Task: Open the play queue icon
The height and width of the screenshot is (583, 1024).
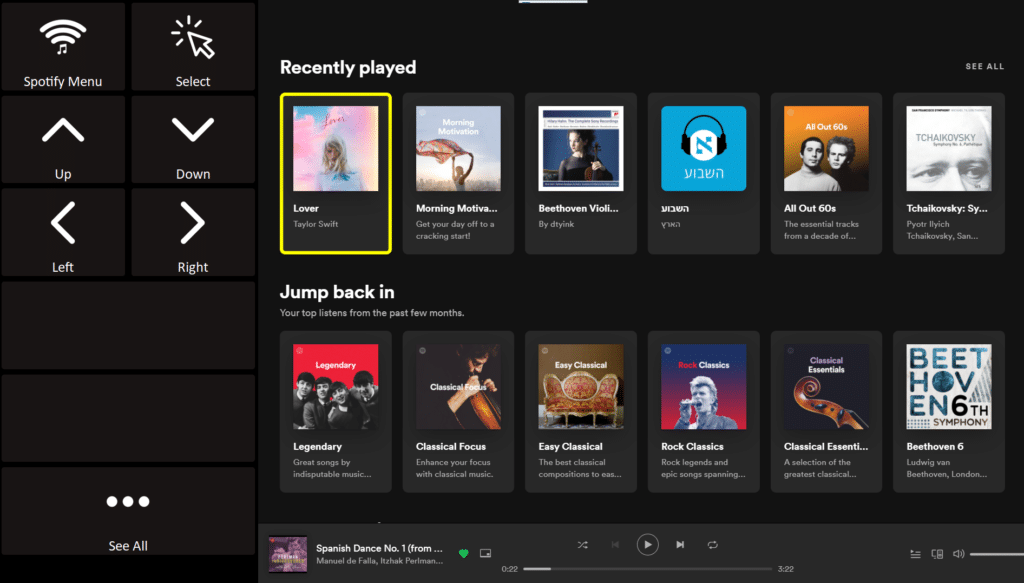Action: [x=916, y=554]
